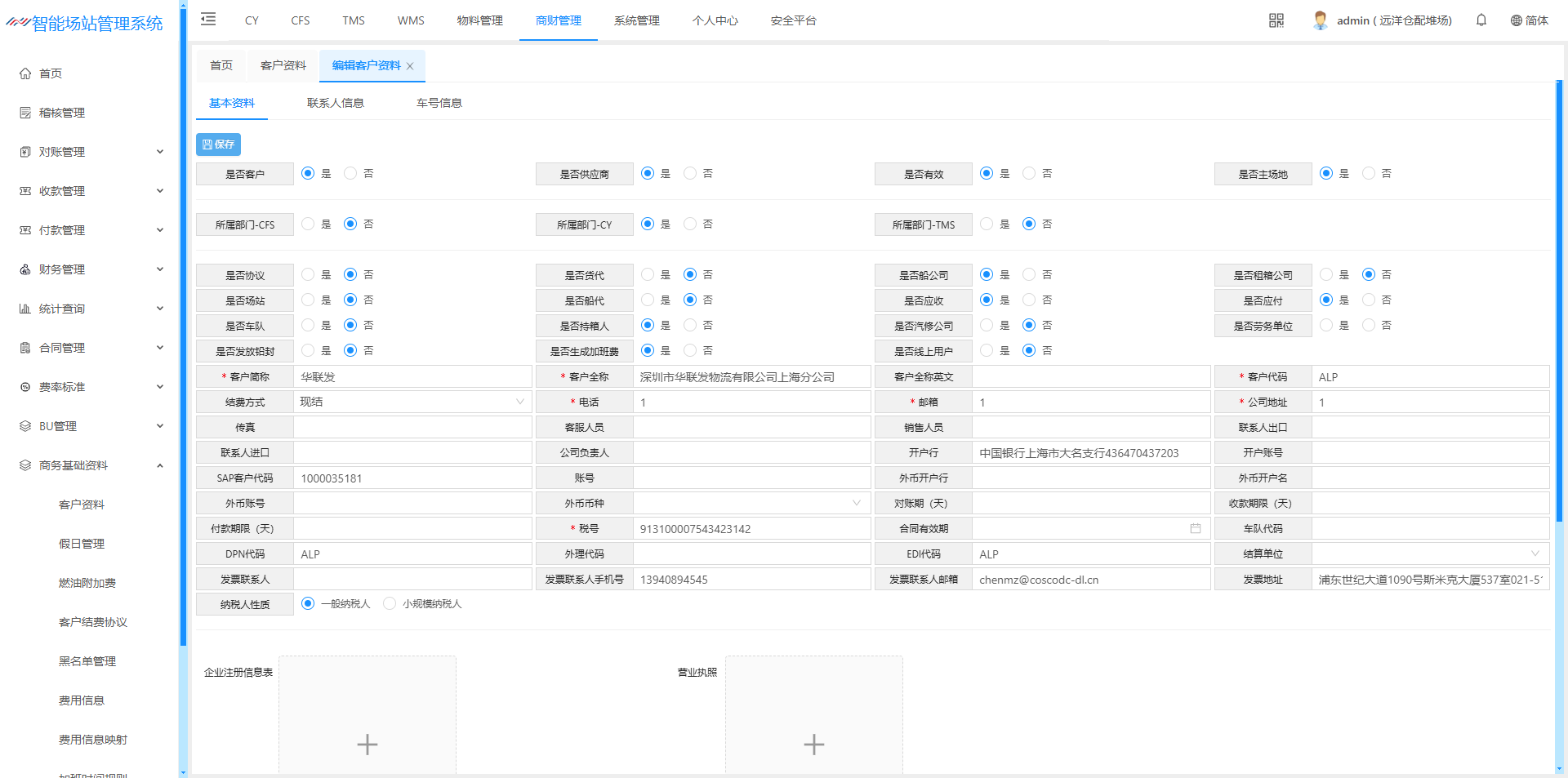Click the admin user avatar icon

coord(1320,20)
